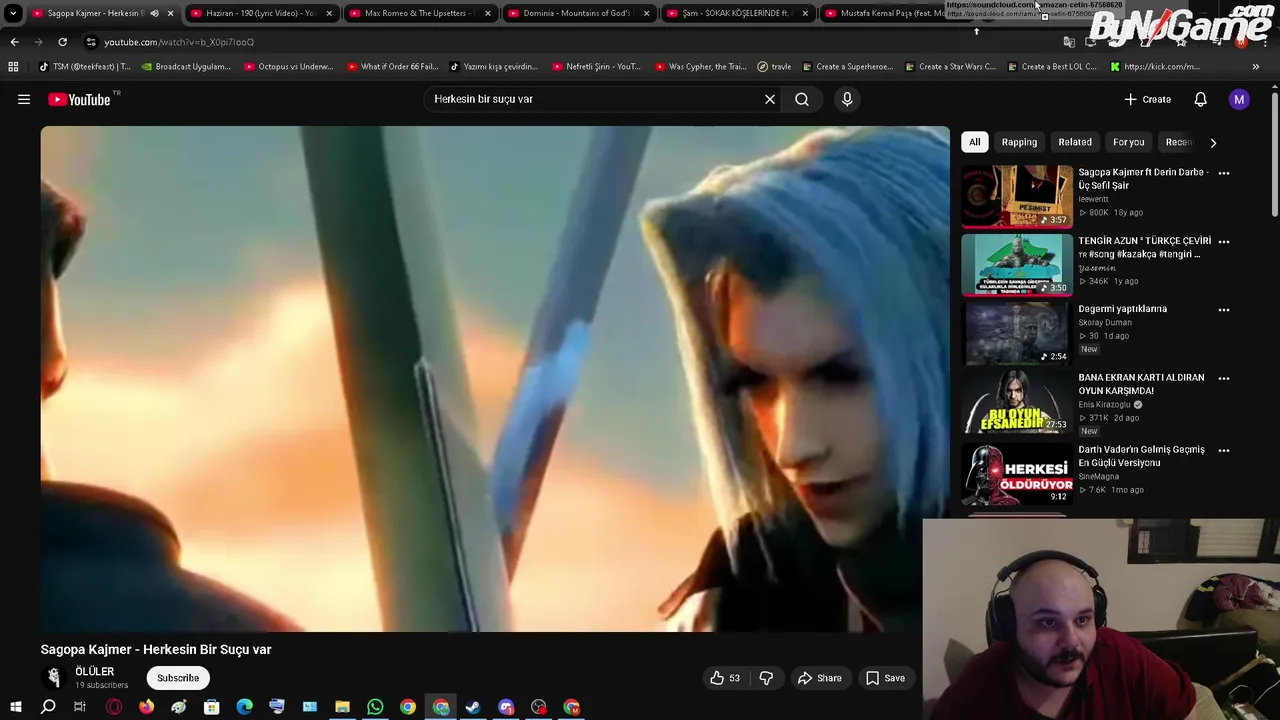Click the magnifier search button
The width and height of the screenshot is (1280, 720).
pos(802,99)
